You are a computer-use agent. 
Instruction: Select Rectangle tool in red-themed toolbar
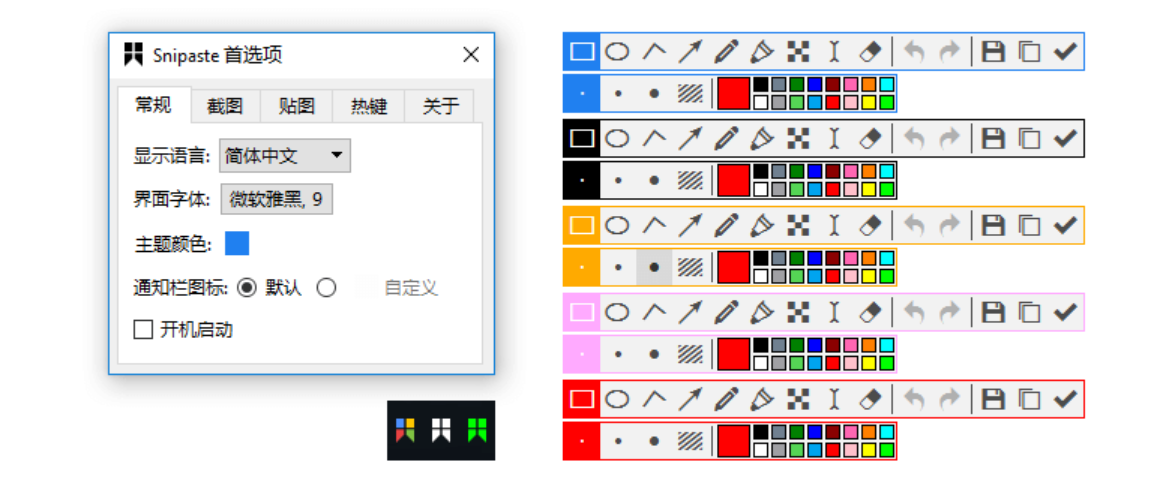[x=582, y=399]
